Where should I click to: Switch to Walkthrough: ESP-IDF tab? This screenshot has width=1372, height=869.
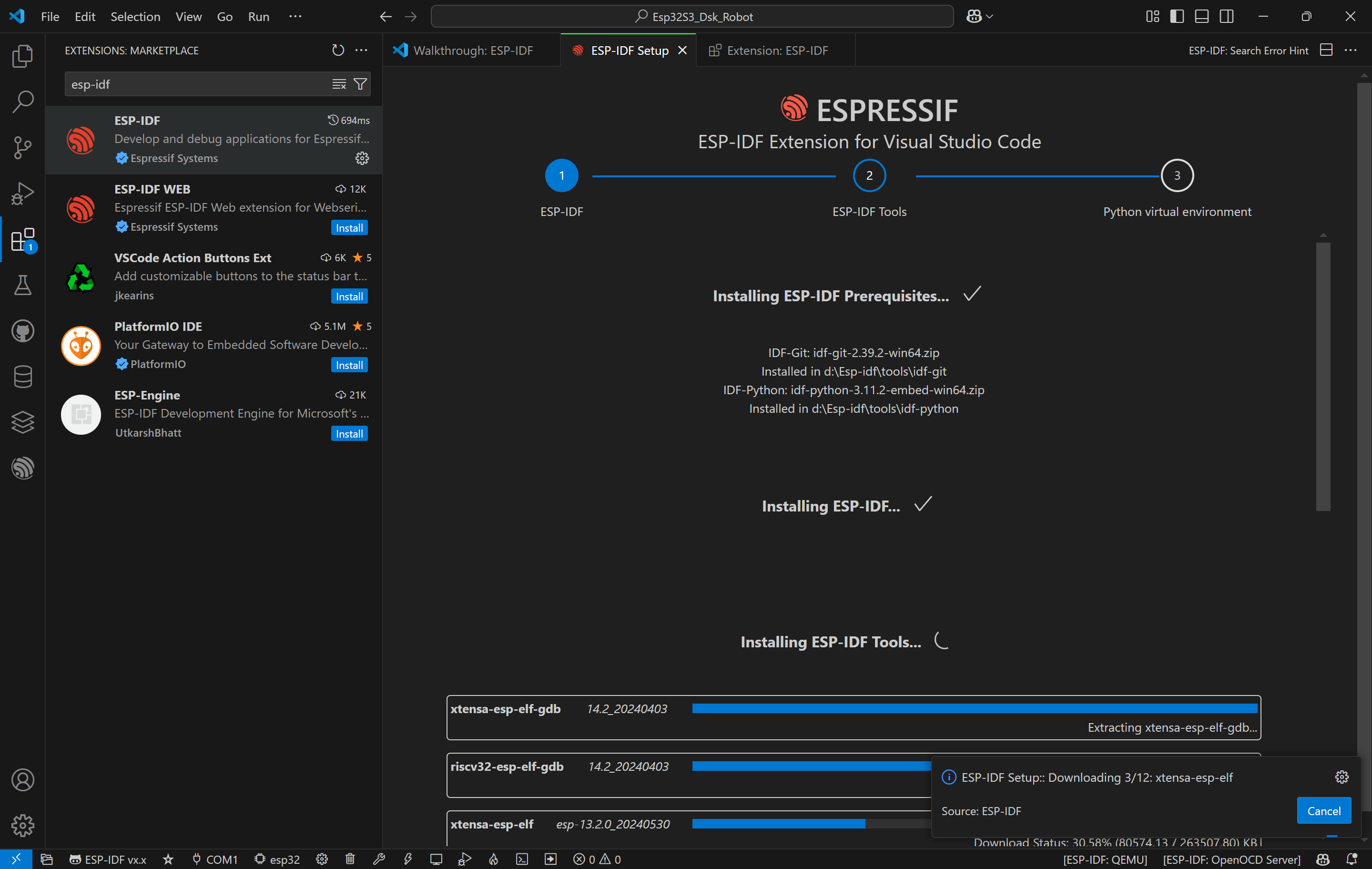click(x=472, y=50)
